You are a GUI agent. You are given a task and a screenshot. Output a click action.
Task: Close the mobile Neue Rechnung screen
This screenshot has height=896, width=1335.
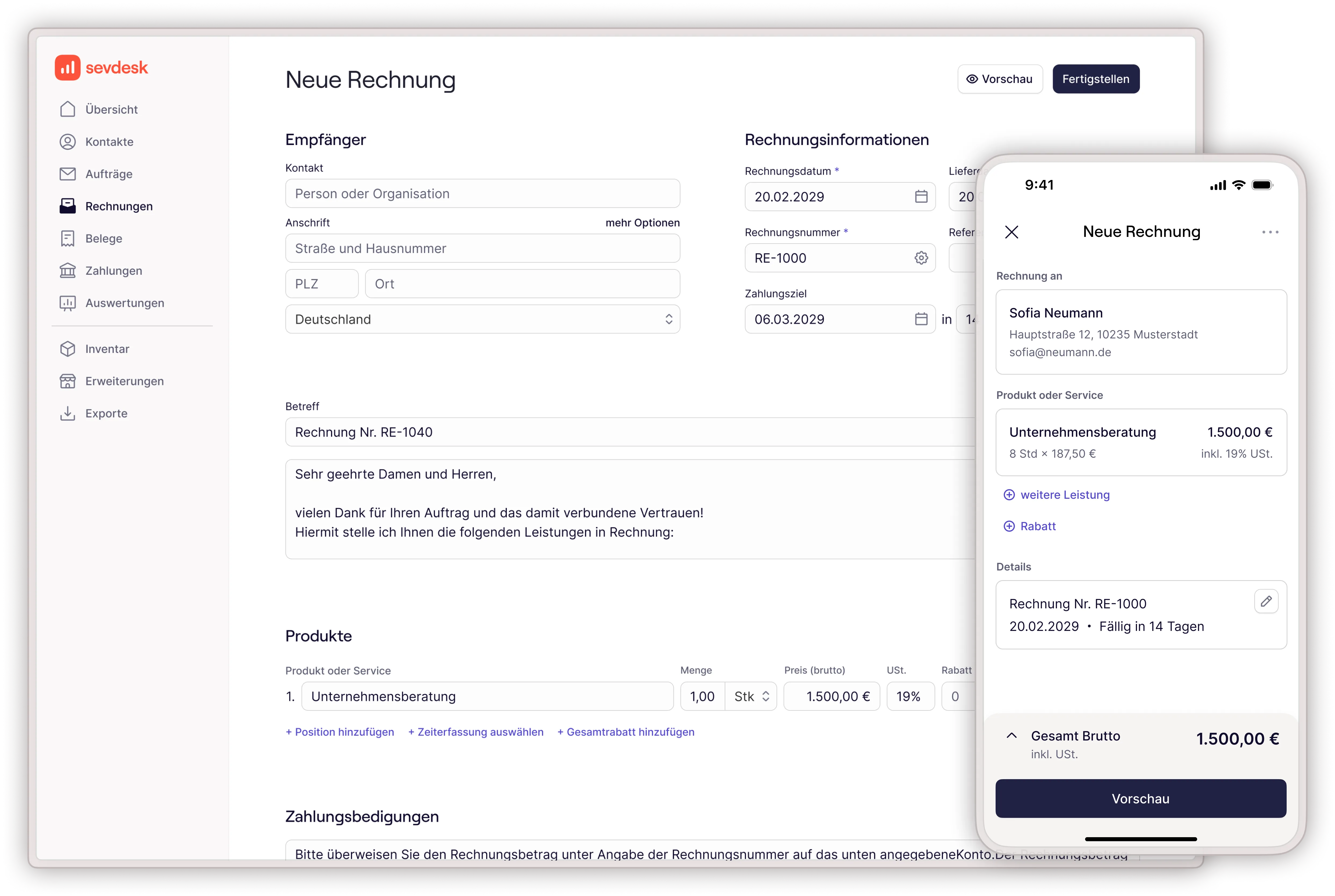tap(1011, 232)
